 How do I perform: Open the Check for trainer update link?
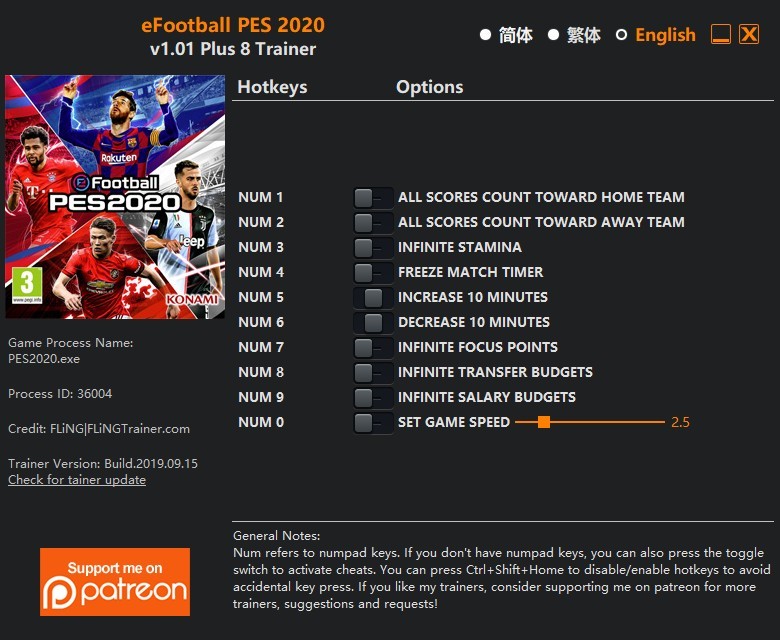[77, 480]
